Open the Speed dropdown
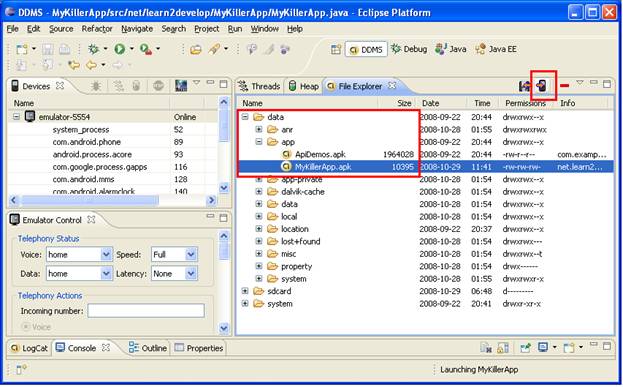The image size is (623, 387). click(191, 254)
